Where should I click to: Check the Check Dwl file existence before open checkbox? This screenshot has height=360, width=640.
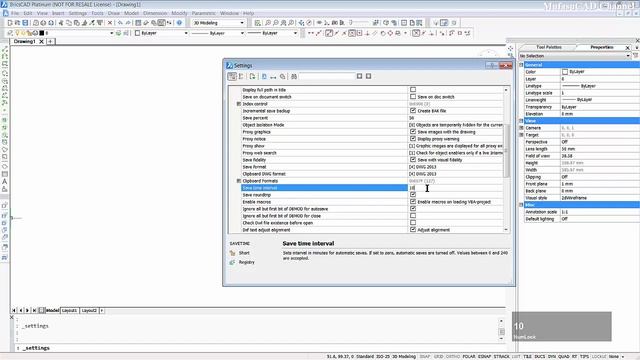(413, 223)
